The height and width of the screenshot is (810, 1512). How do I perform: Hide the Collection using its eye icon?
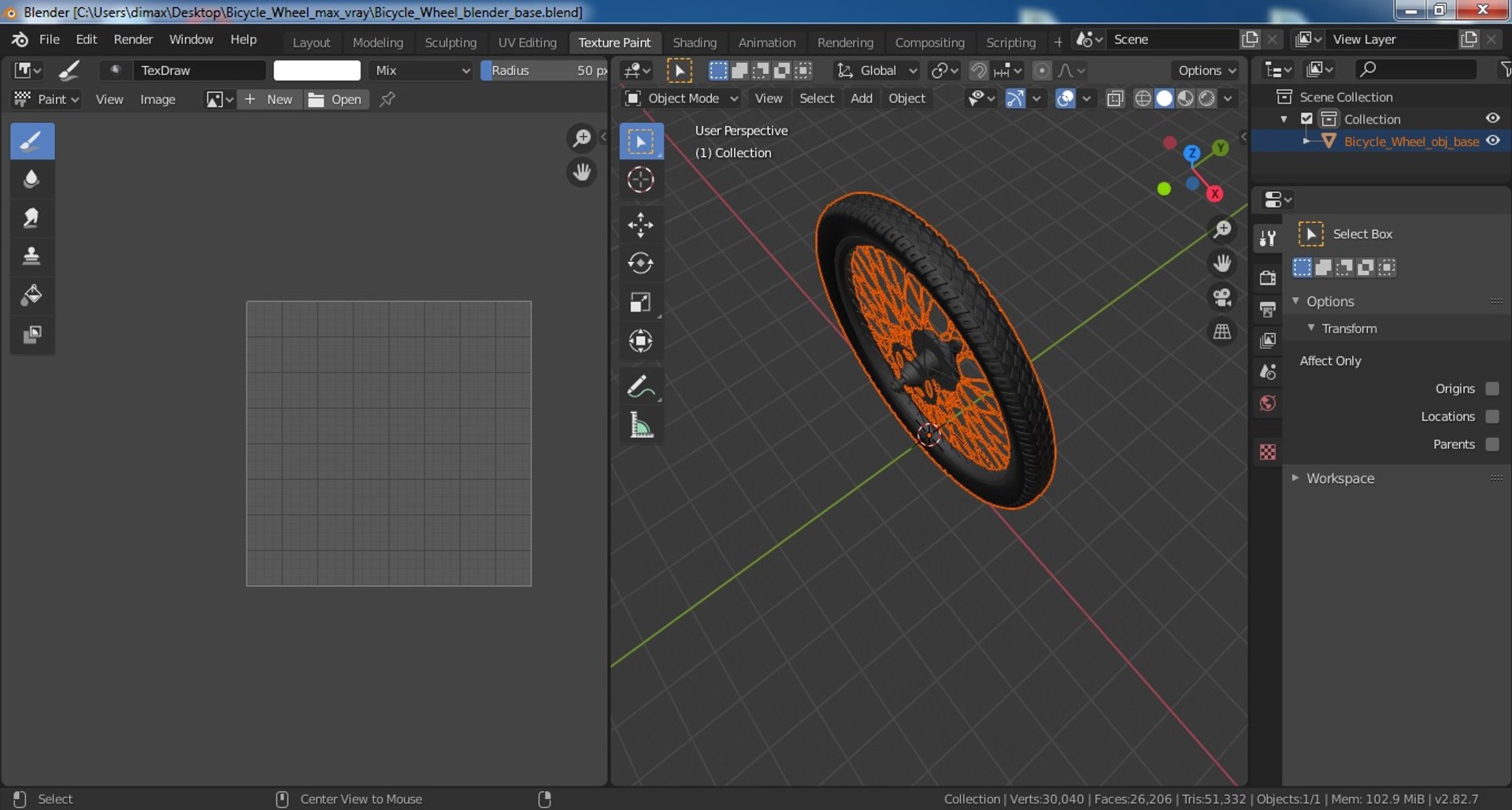(x=1492, y=118)
